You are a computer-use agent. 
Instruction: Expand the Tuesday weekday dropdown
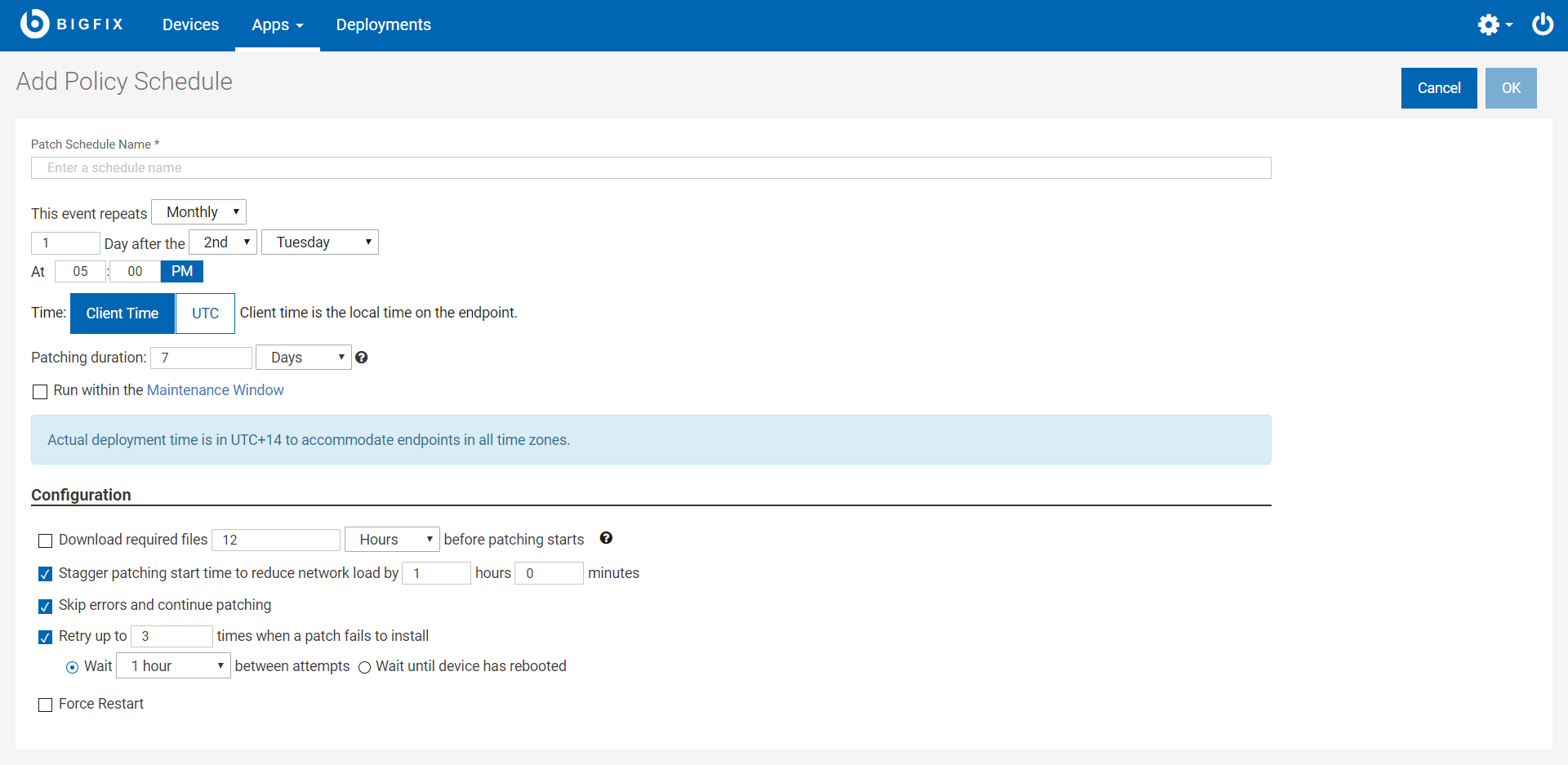tap(320, 242)
